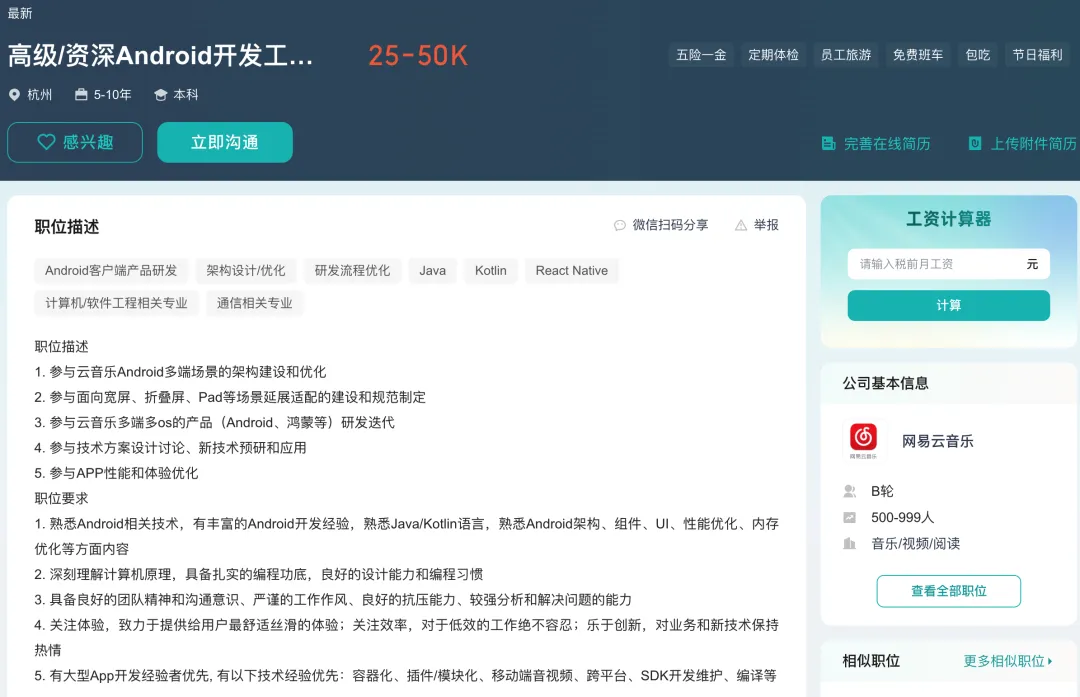Screen dimensions: 1080x697
Task: Click the 职位要求 section label
Action: 61,498
